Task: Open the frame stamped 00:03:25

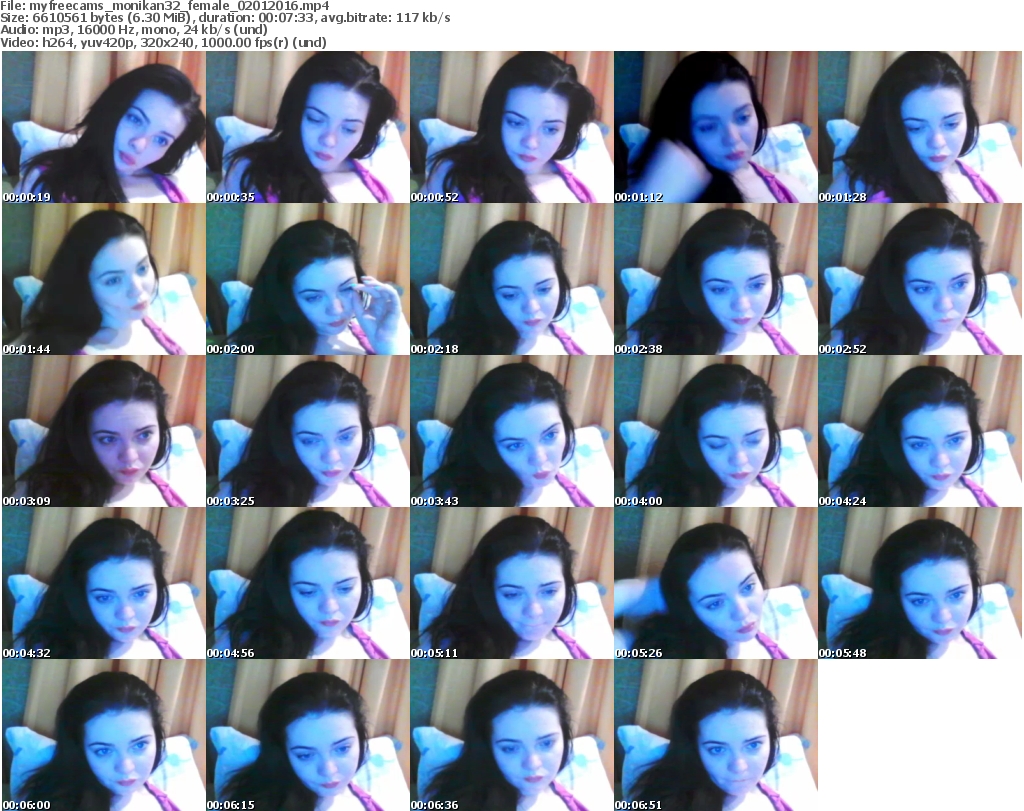Action: 308,432
